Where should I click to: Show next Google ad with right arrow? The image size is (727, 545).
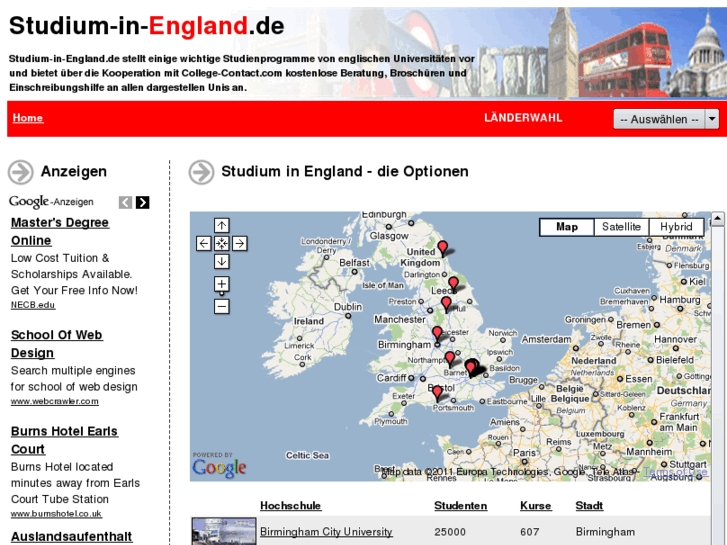pyautogui.click(x=143, y=202)
